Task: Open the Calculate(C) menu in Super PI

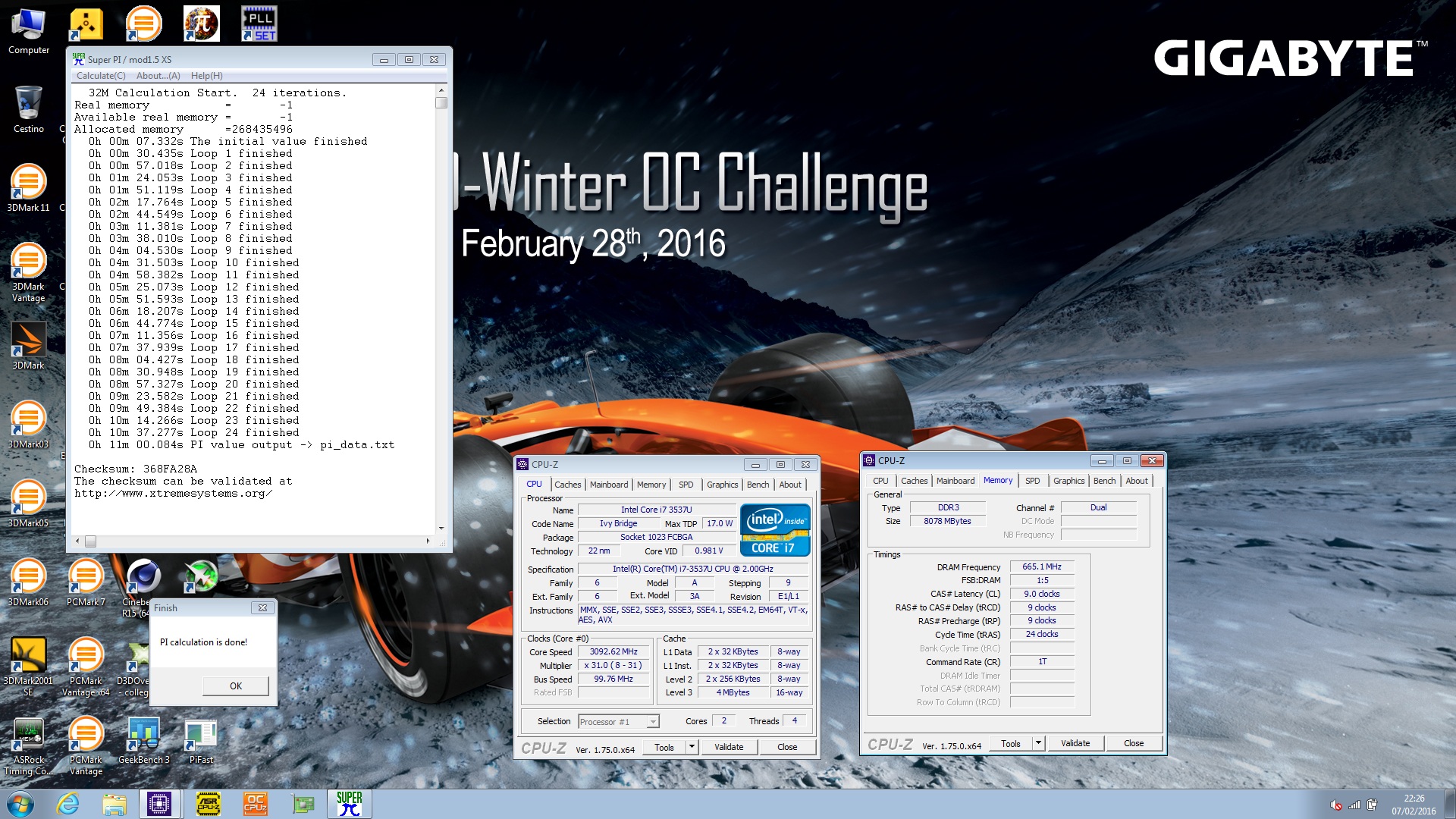Action: click(x=101, y=76)
